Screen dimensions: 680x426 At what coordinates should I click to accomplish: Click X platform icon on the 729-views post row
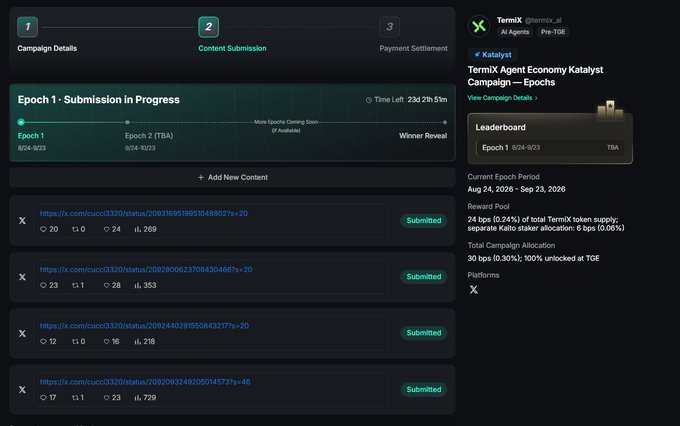(22, 390)
